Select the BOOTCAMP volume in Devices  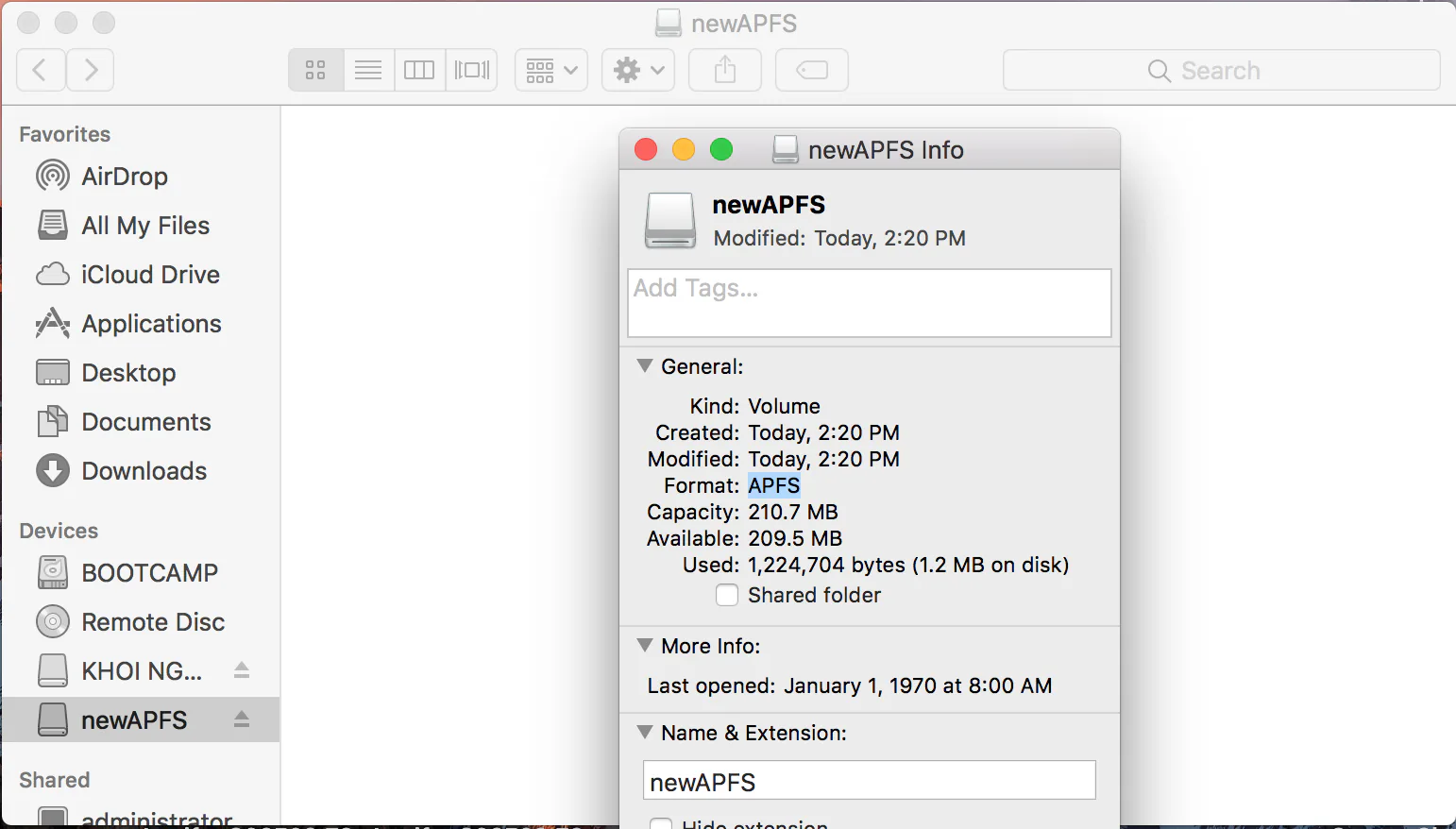[x=142, y=573]
